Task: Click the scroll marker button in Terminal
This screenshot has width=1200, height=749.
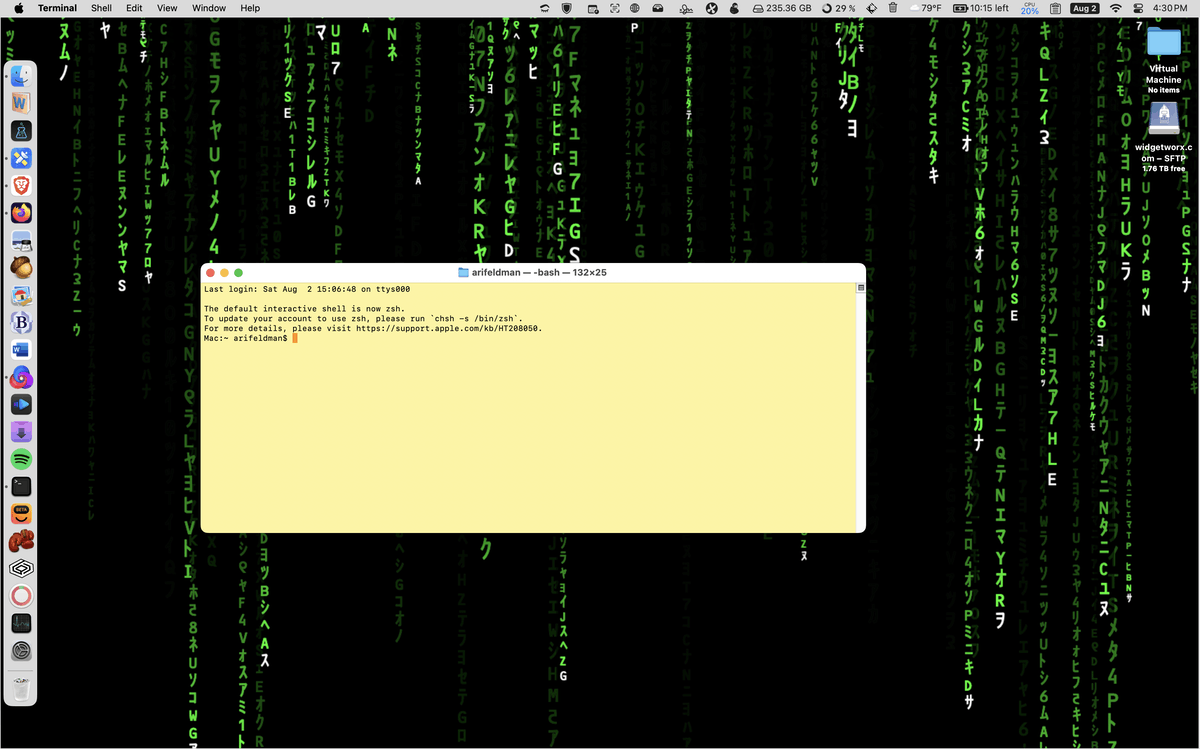Action: coord(860,288)
